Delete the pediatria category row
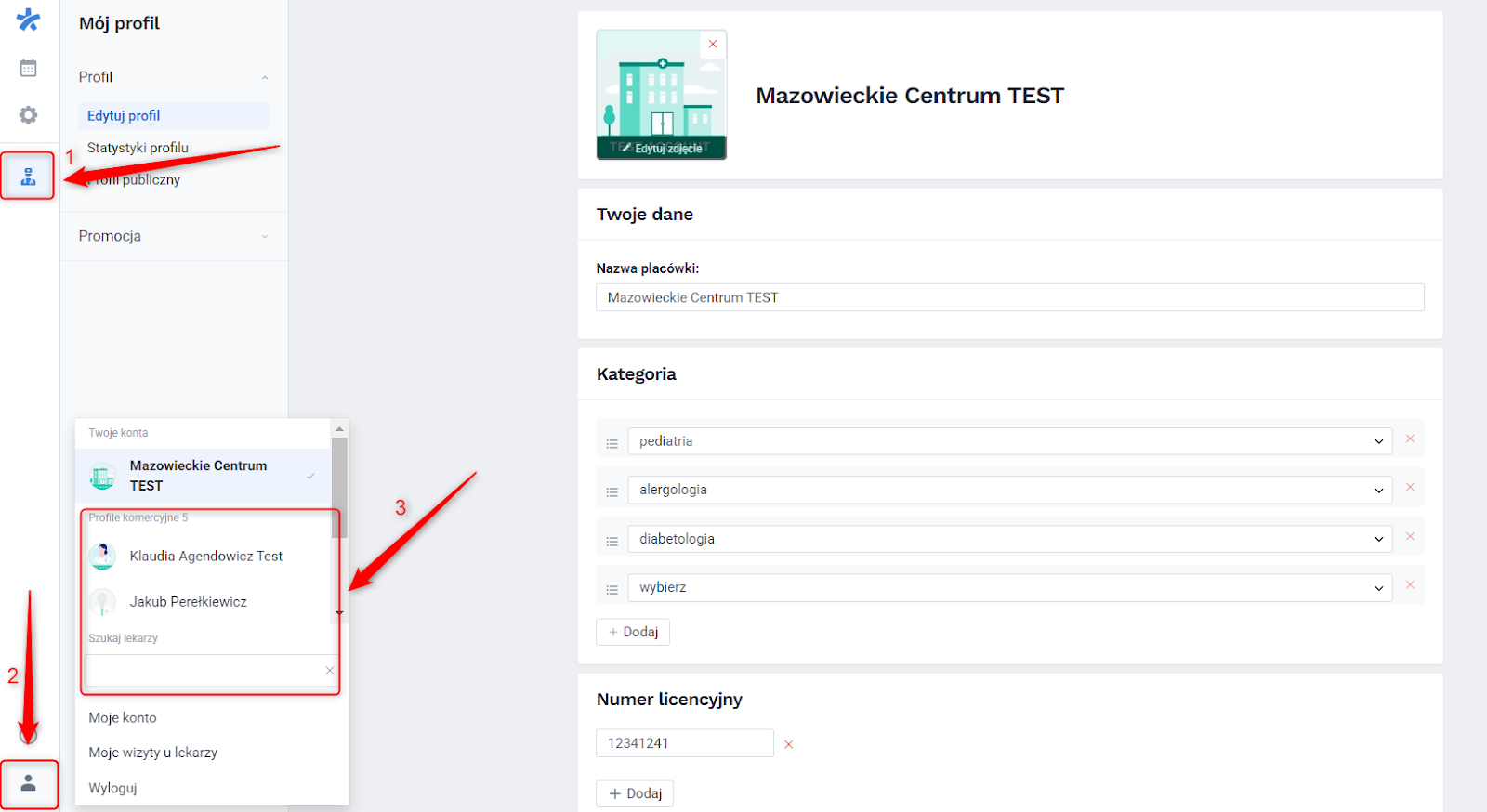This screenshot has width=1487, height=812. click(1410, 439)
